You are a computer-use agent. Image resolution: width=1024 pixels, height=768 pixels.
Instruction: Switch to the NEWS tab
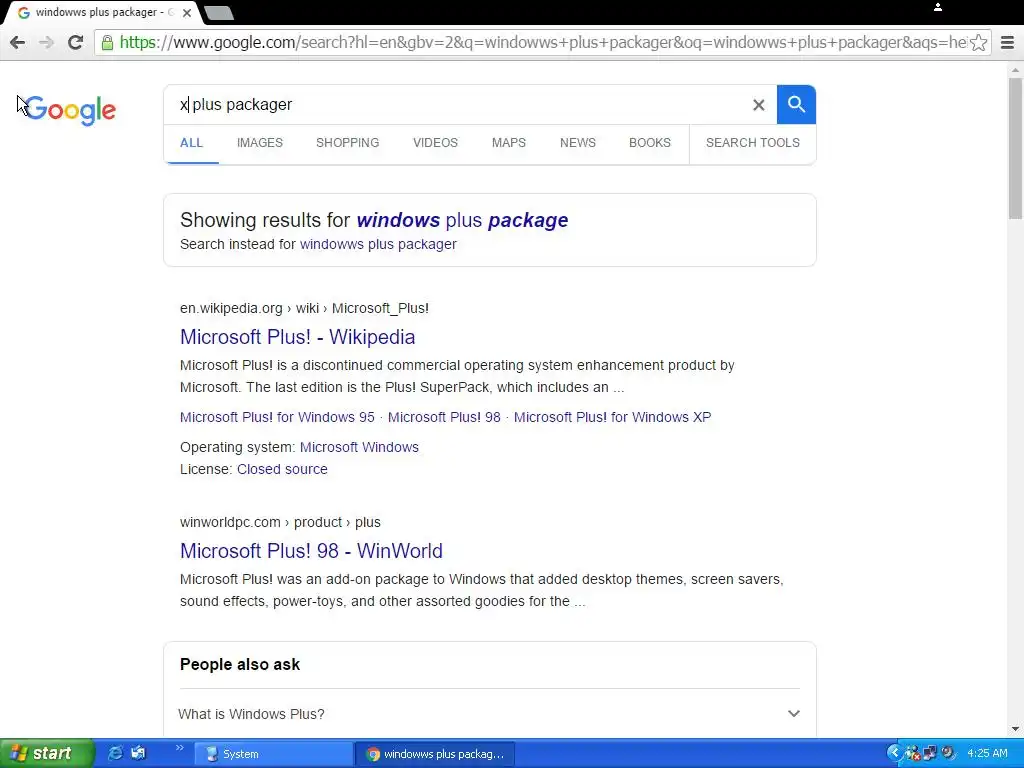point(578,142)
